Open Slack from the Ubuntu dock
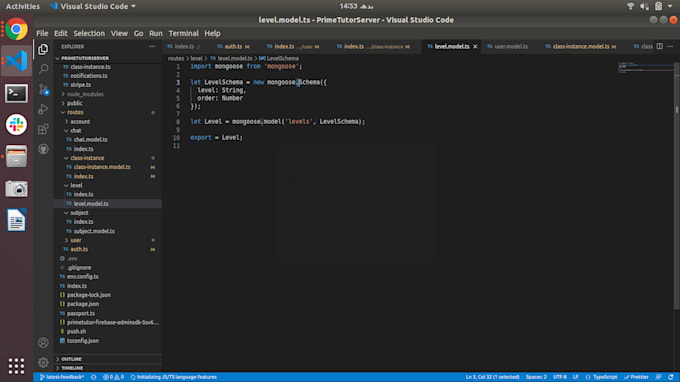This screenshot has height=382, width=680. tap(16, 125)
